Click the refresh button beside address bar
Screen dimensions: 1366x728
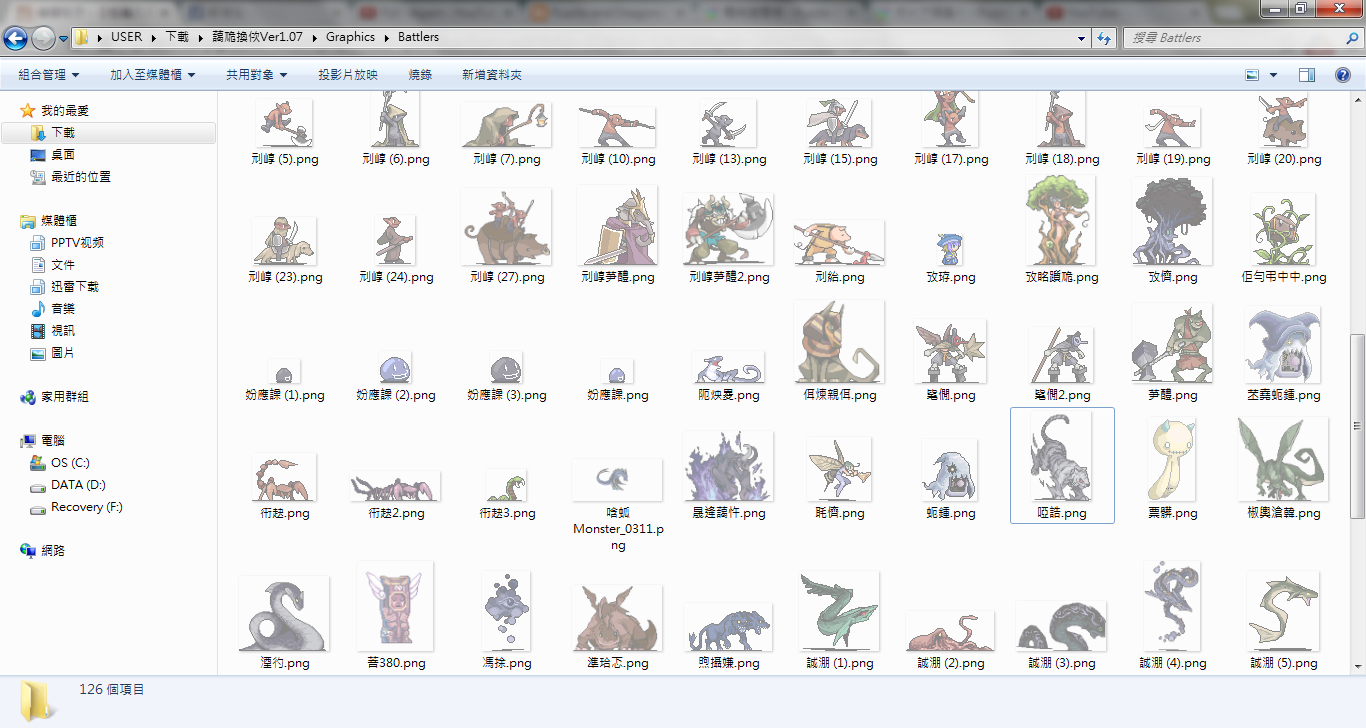pos(1104,38)
